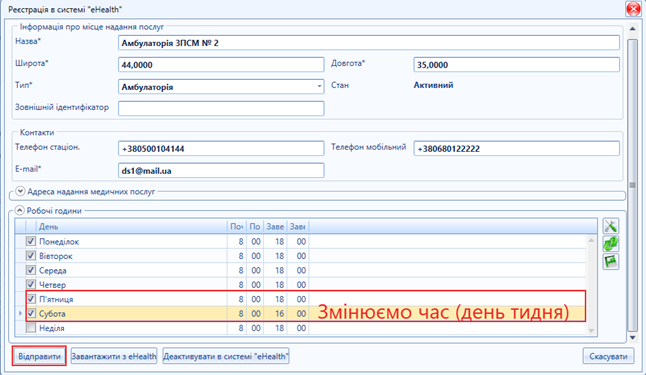The height and width of the screenshot is (375, 646).
Task: Click the working hours table scroll-down arrow
Action: click(x=591, y=330)
